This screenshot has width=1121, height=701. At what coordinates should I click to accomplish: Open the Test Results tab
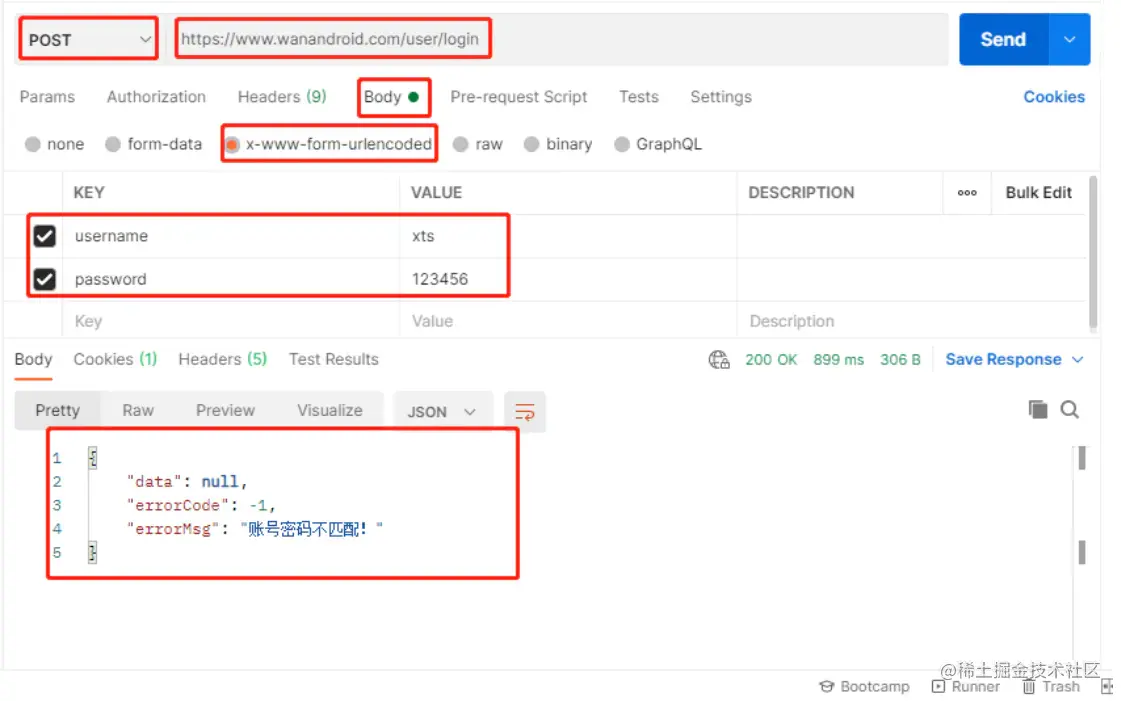[x=333, y=359]
